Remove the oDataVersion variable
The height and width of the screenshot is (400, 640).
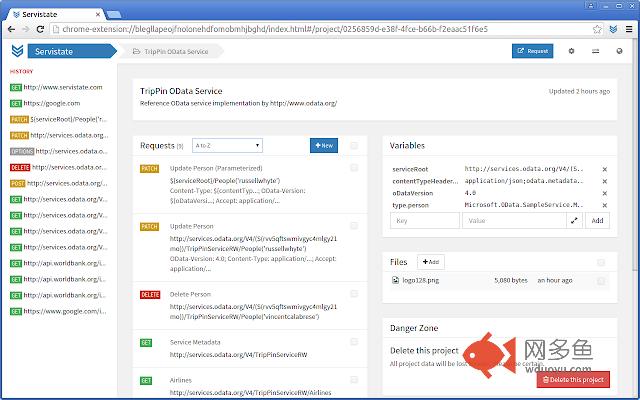click(604, 193)
